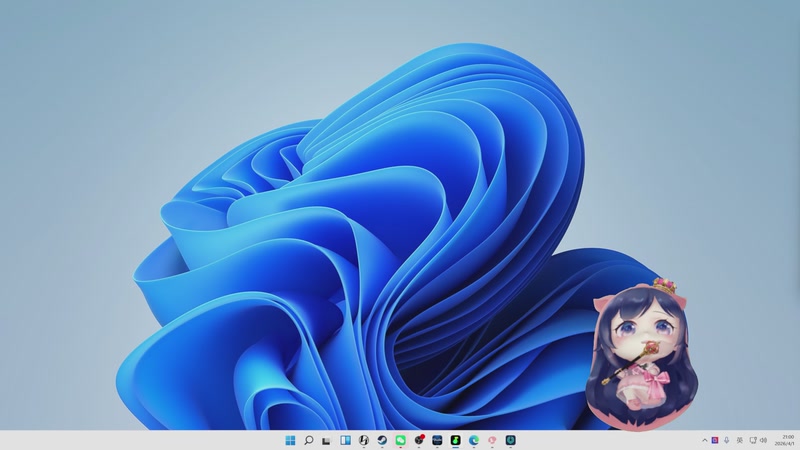The image size is (800, 450).
Task: Open WeChat from the taskbar
Action: click(x=401, y=440)
